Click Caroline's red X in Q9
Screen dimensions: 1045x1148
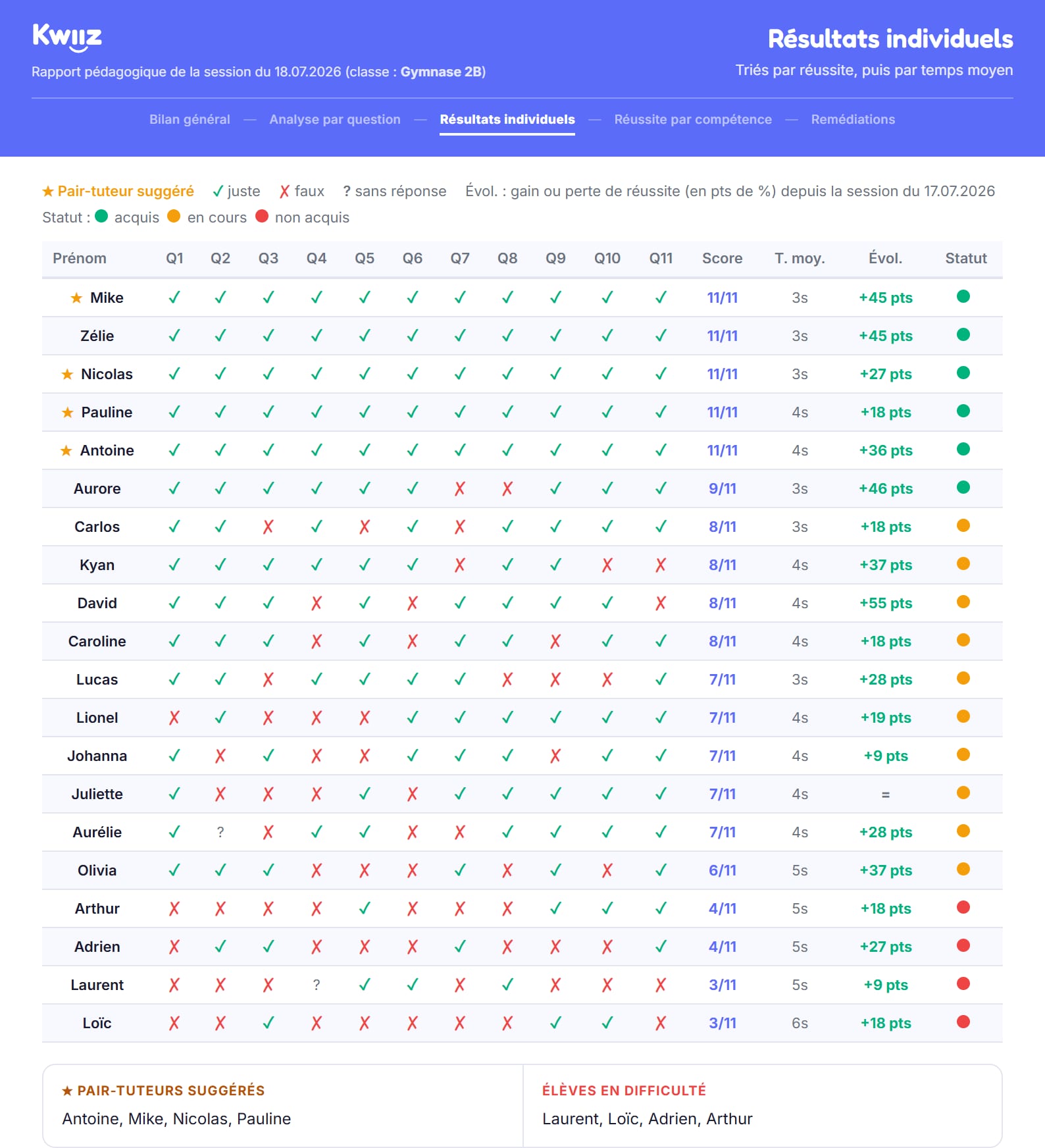555,641
